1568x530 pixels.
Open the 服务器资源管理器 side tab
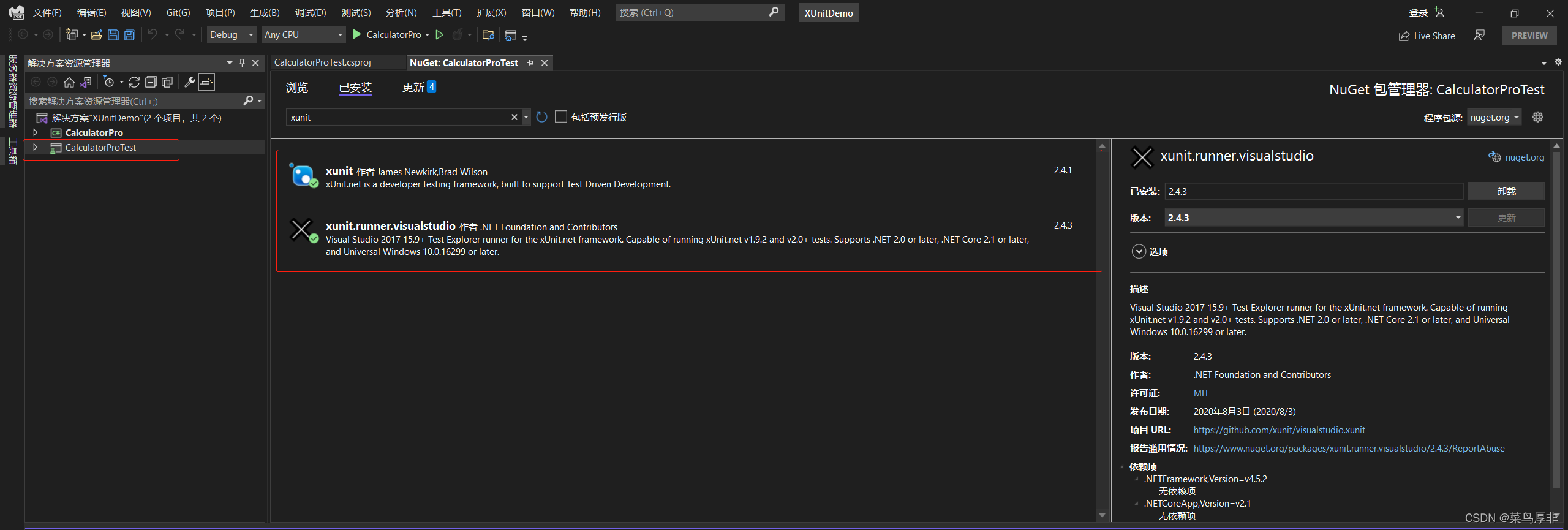pos(12,91)
